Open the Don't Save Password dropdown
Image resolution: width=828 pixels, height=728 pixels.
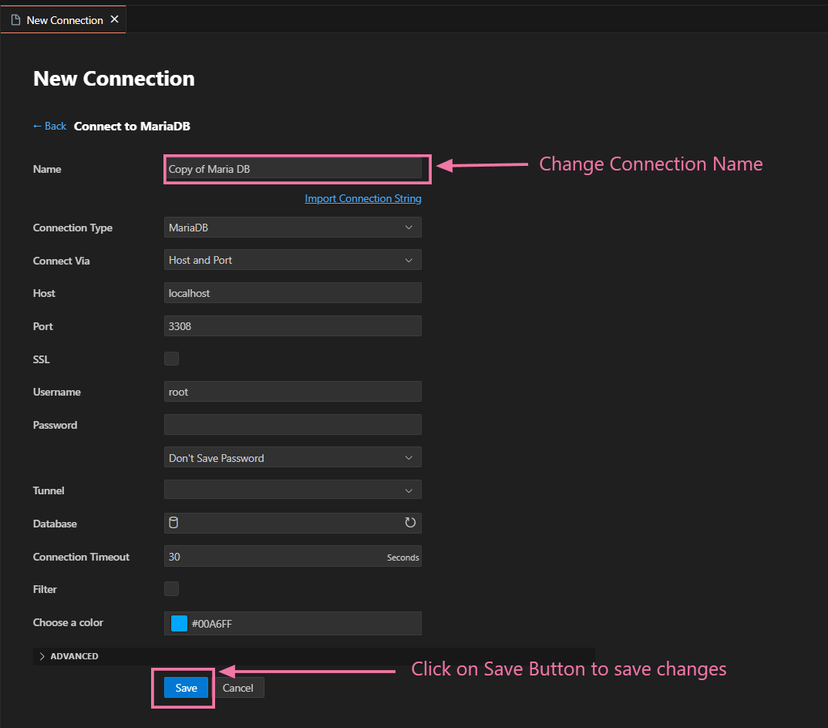click(293, 458)
